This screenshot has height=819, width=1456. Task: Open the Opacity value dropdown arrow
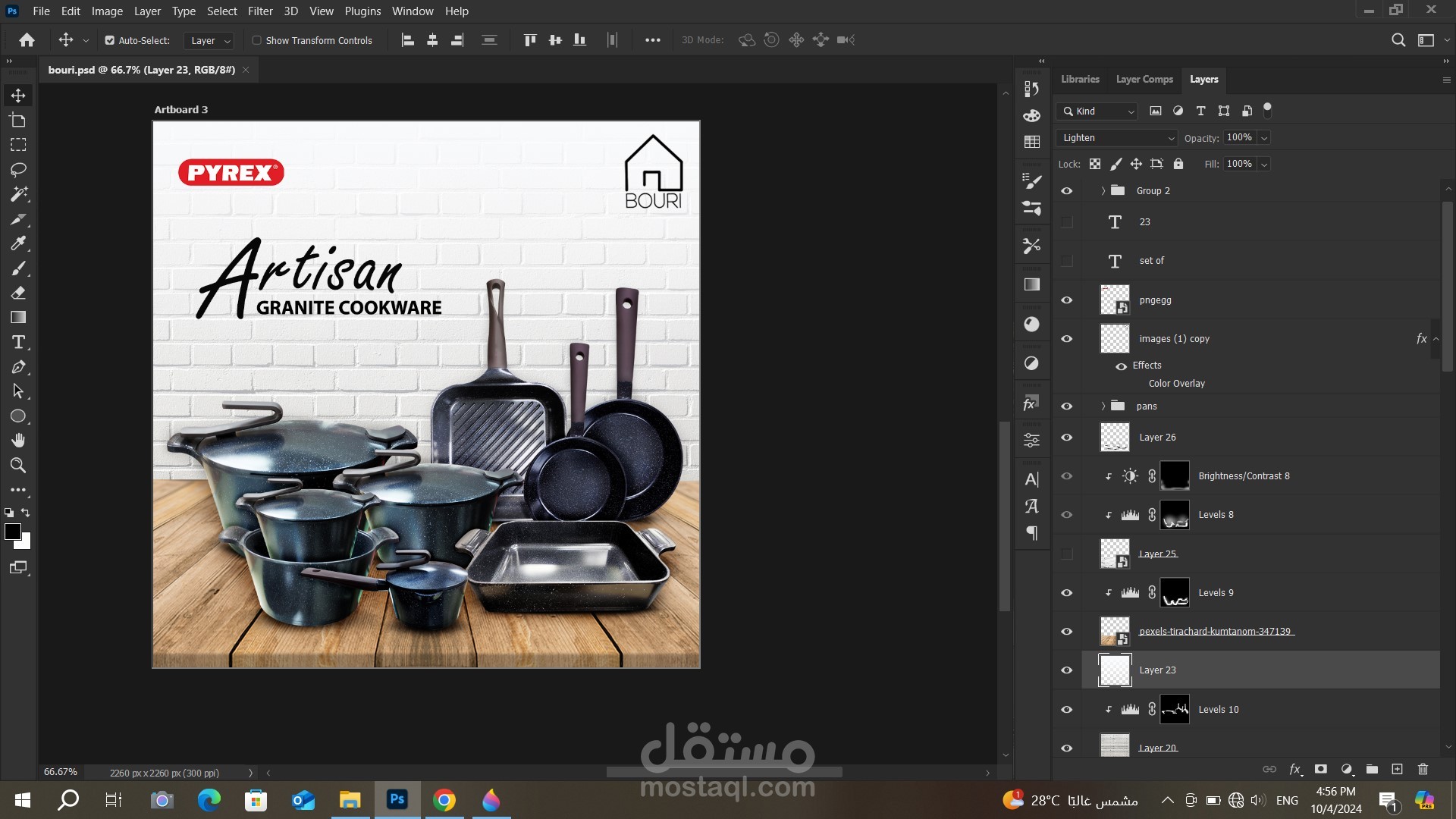(x=1264, y=138)
